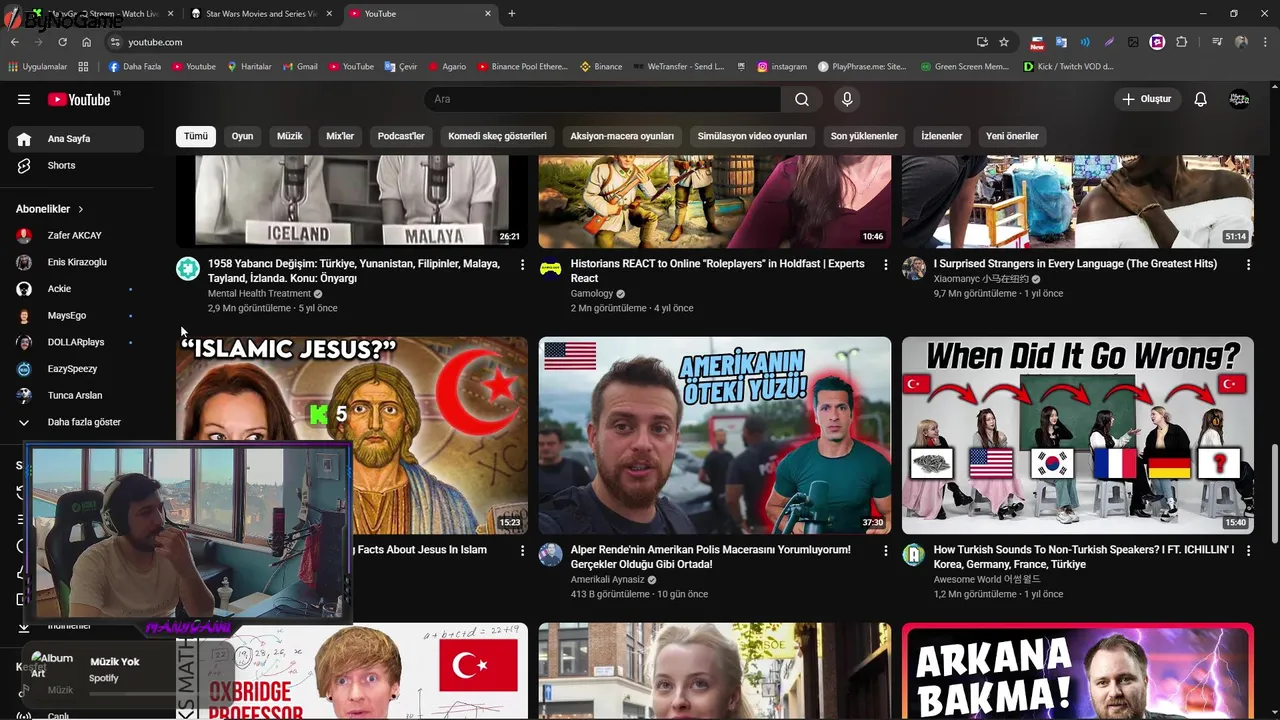Viewport: 1280px width, 720px height.
Task: Reload the page
Action: coord(62,42)
